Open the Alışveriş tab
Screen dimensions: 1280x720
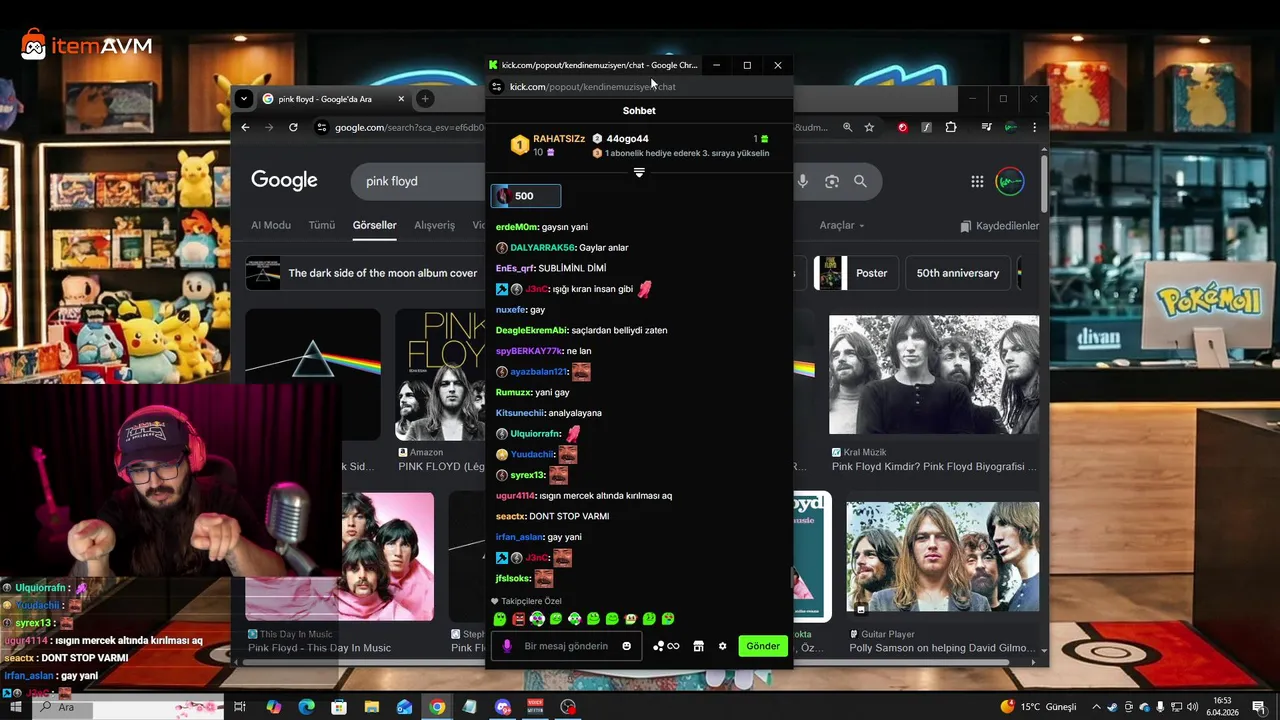pyautogui.click(x=434, y=225)
